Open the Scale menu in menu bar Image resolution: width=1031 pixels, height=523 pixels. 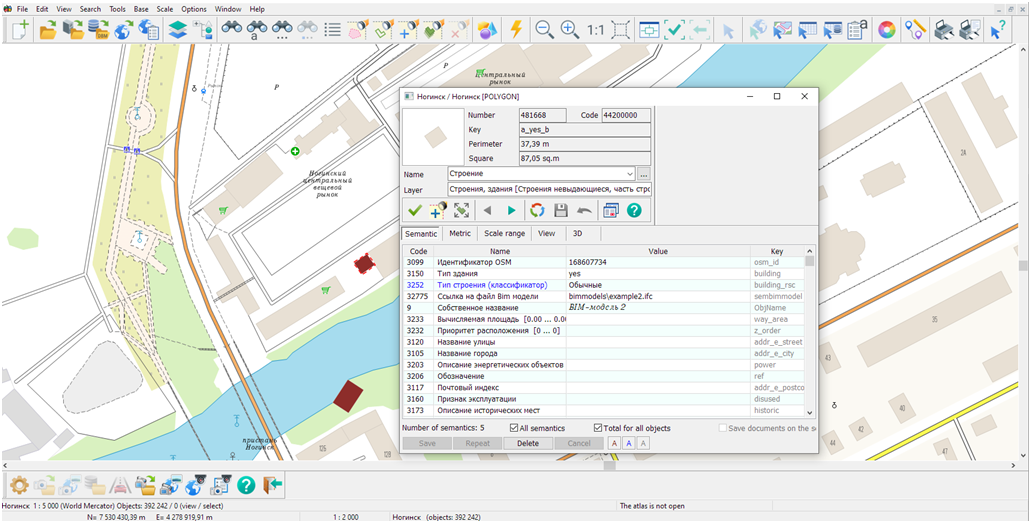coord(164,9)
